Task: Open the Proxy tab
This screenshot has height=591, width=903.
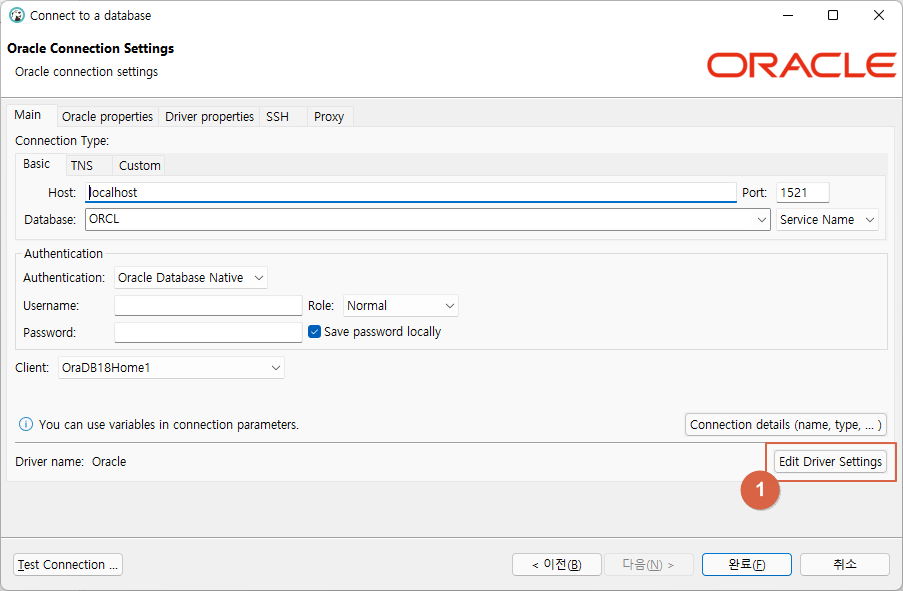Action: pos(329,116)
